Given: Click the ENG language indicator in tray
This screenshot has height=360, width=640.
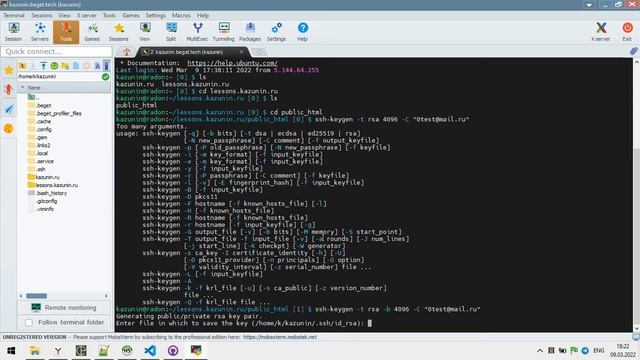Looking at the screenshot, I should tap(598, 351).
